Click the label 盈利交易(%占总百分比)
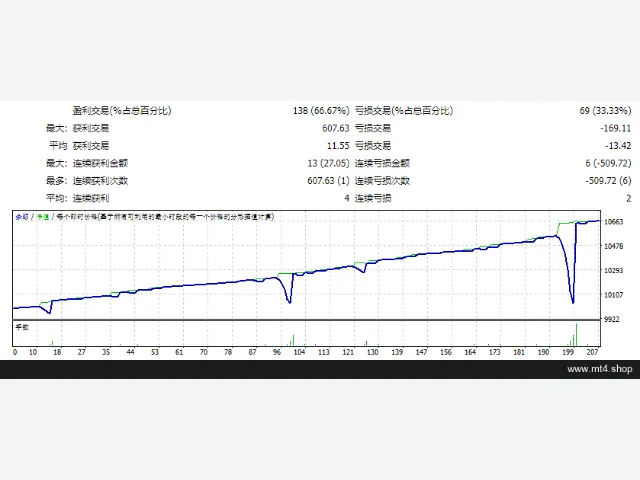Screen dimensions: 640x480 click(122, 111)
